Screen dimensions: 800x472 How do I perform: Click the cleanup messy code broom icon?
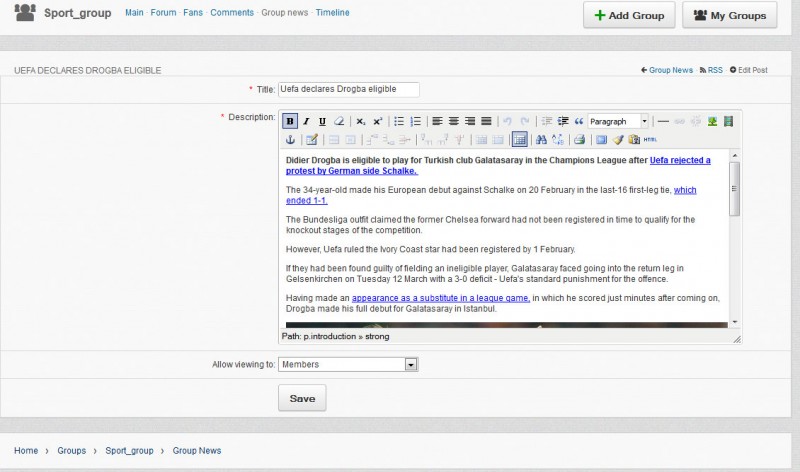point(618,140)
